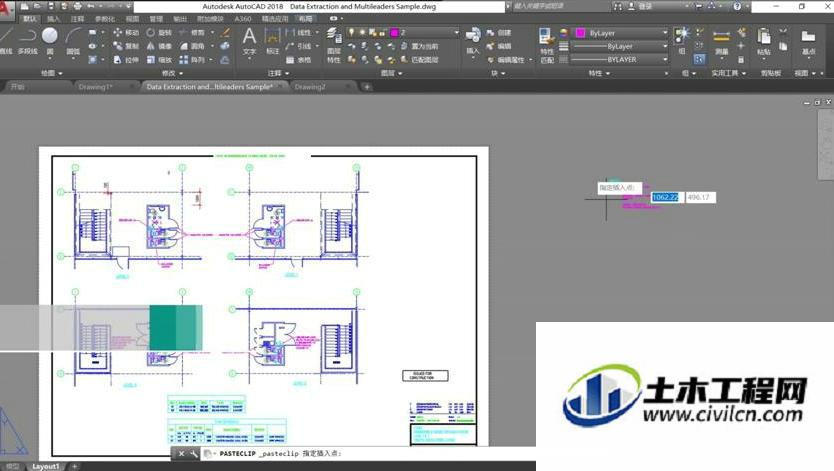The height and width of the screenshot is (471, 834).
Task: Click the Table (表格) tool
Action: (298, 60)
